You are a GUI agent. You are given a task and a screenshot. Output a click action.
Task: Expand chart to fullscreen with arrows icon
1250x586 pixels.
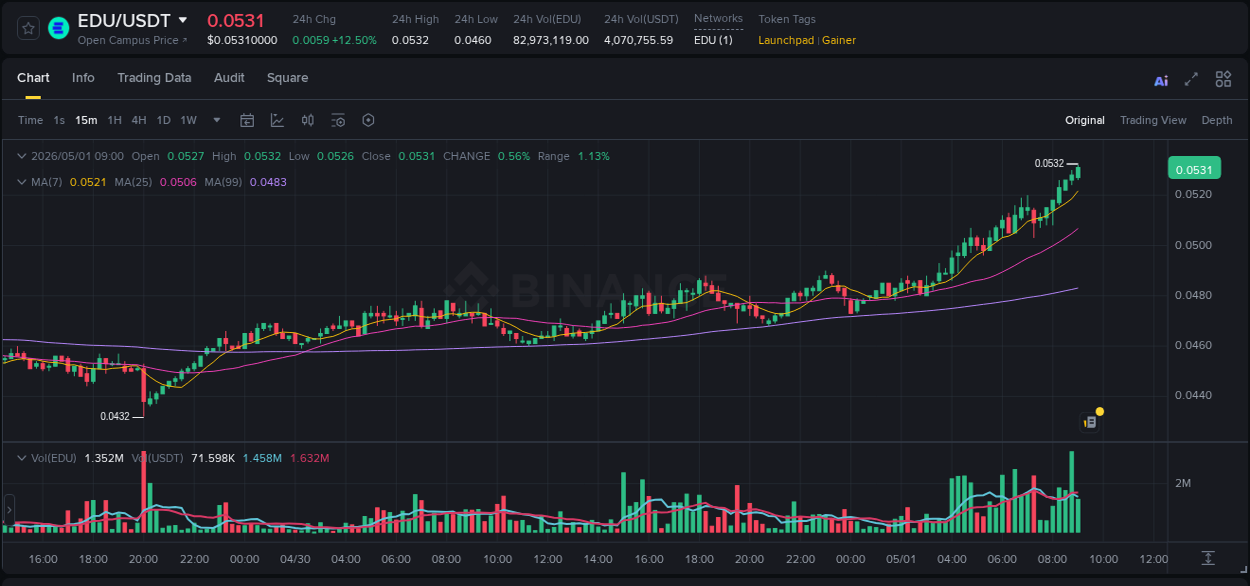(x=1191, y=79)
